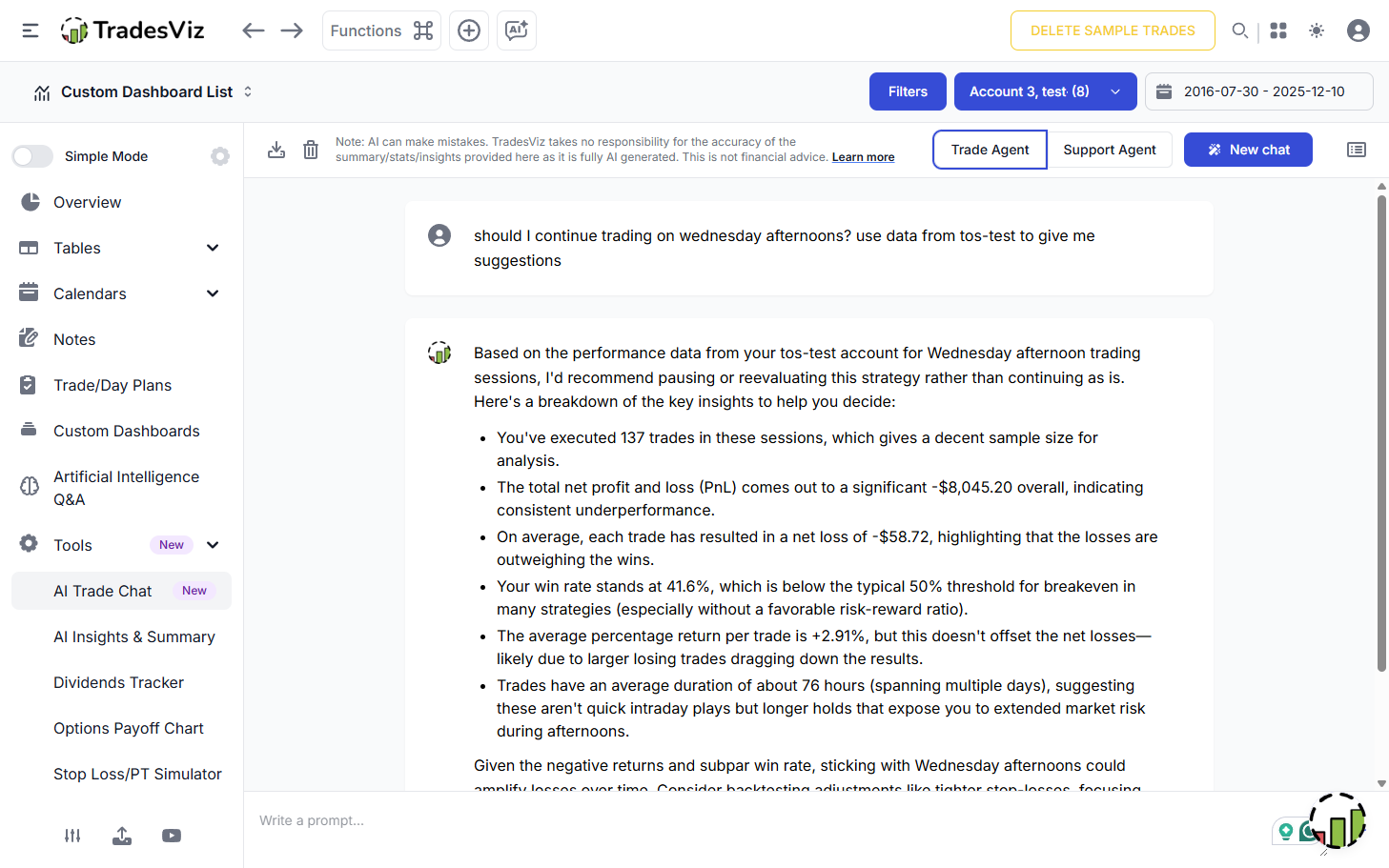Switch to the Trade Agent tab
Image resolution: width=1389 pixels, height=868 pixels.
click(x=990, y=150)
